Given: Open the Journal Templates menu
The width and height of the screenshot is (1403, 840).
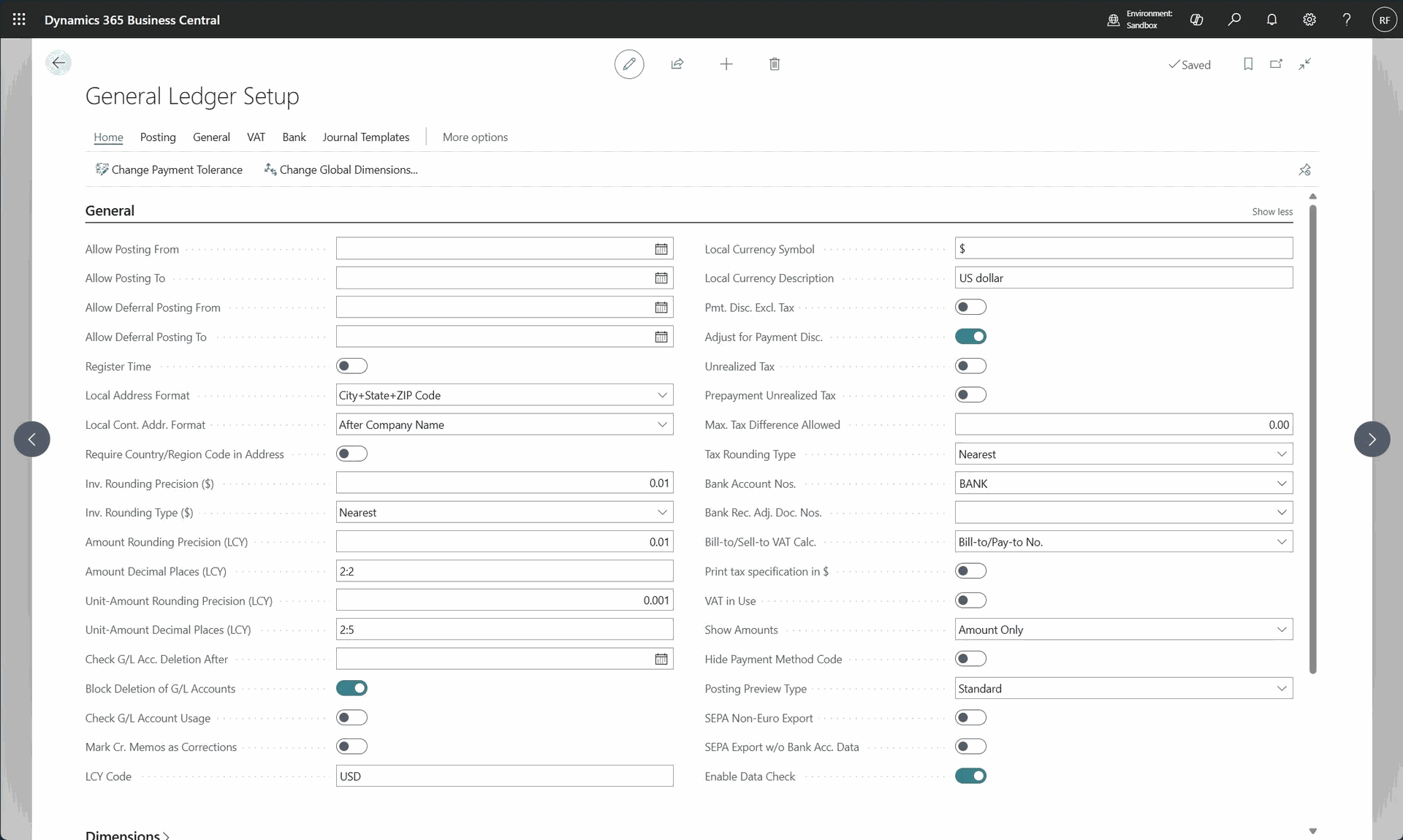Looking at the screenshot, I should click(x=365, y=137).
